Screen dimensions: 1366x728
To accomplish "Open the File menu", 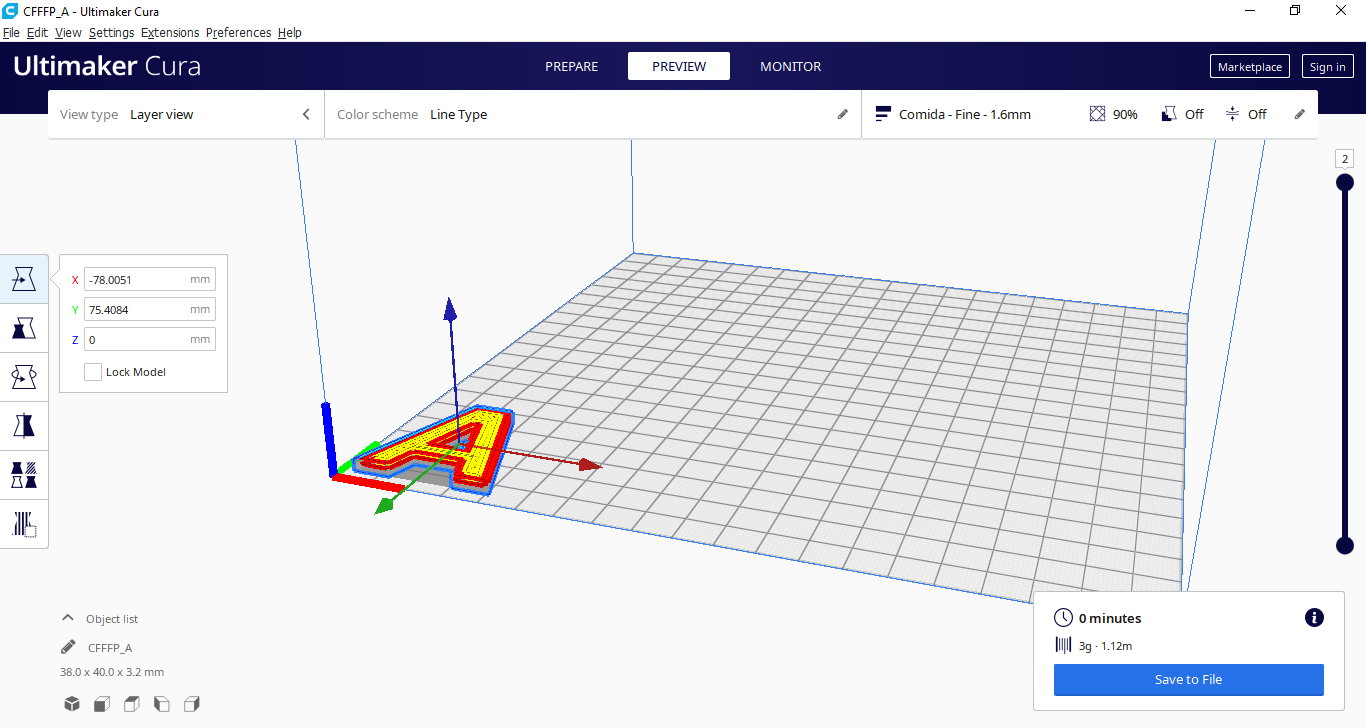I will click(11, 32).
